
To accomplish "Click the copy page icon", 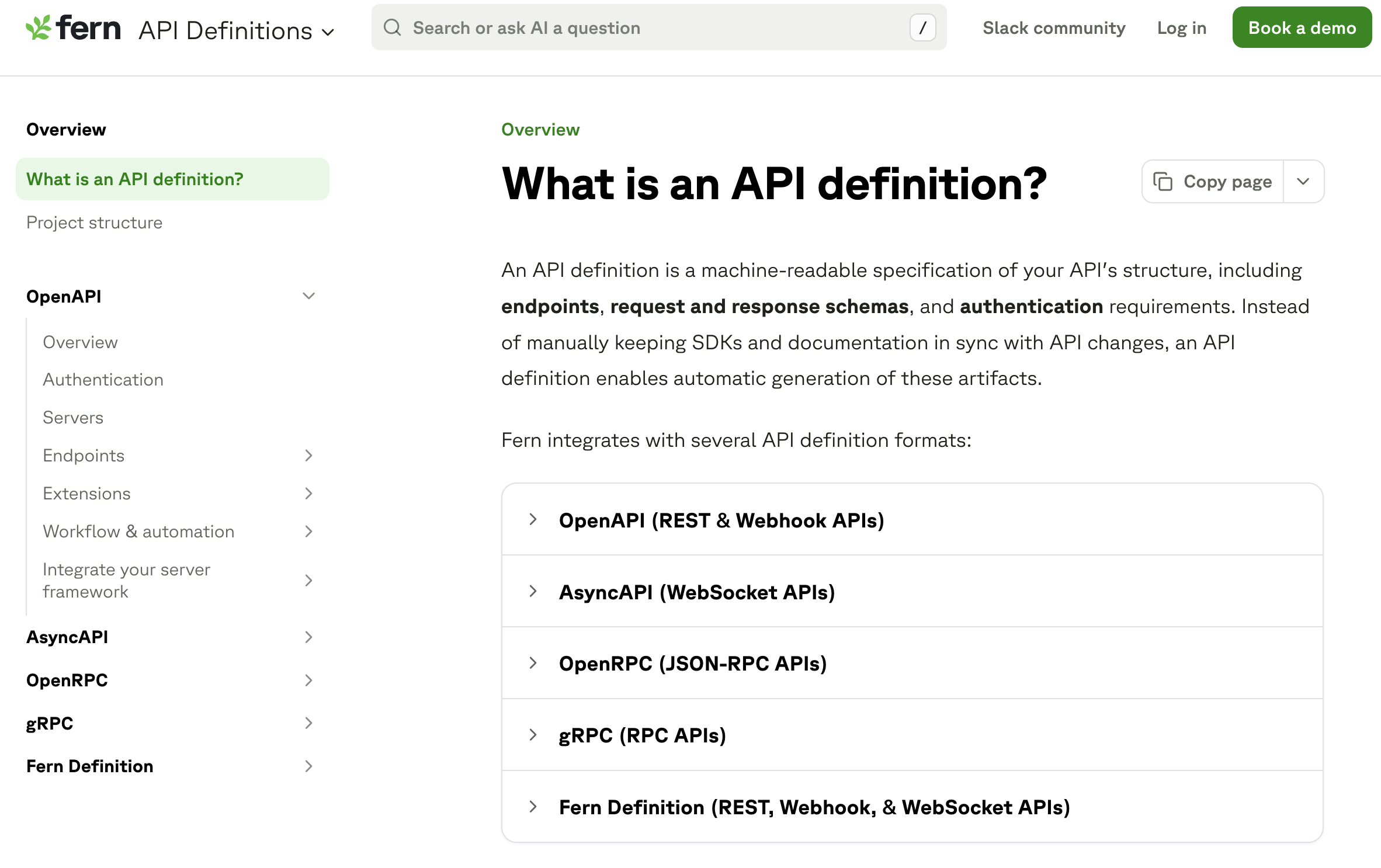I will [1163, 182].
